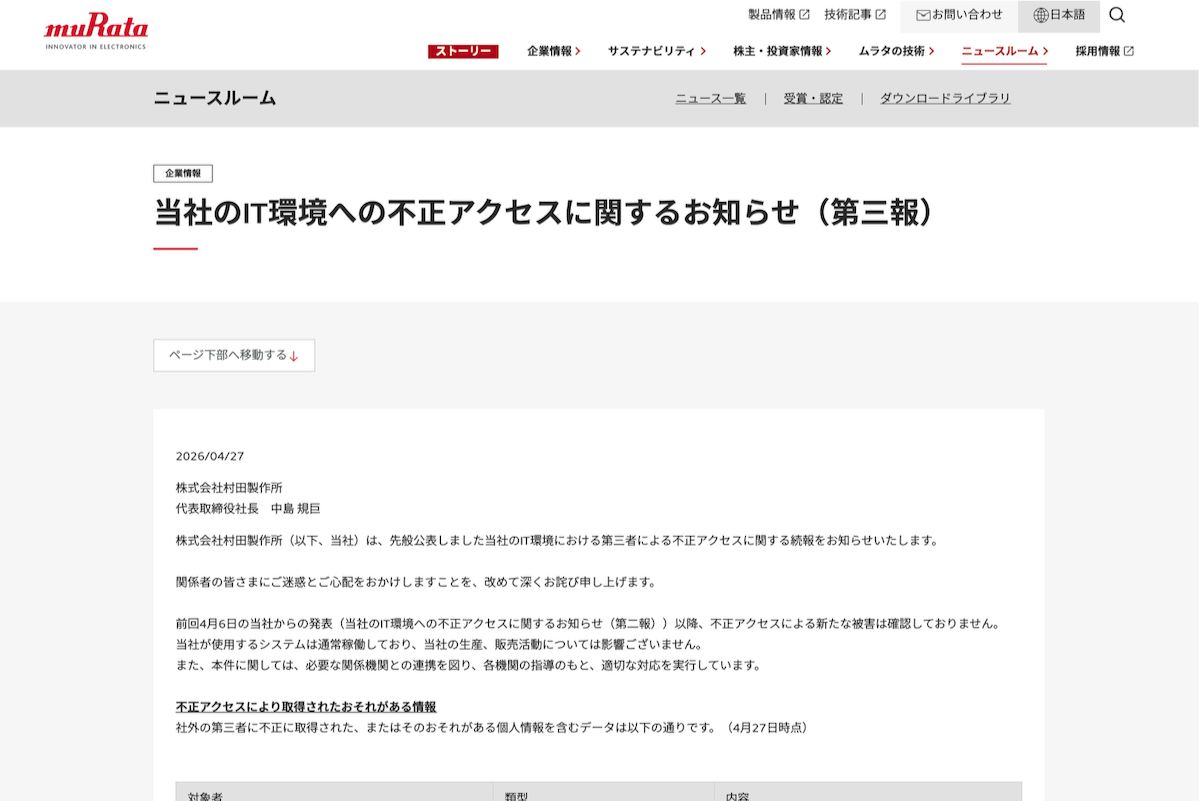This screenshot has width=1200, height=801.
Task: Click the text 代表取締役社長 中島 規巨
Action: pos(248,508)
